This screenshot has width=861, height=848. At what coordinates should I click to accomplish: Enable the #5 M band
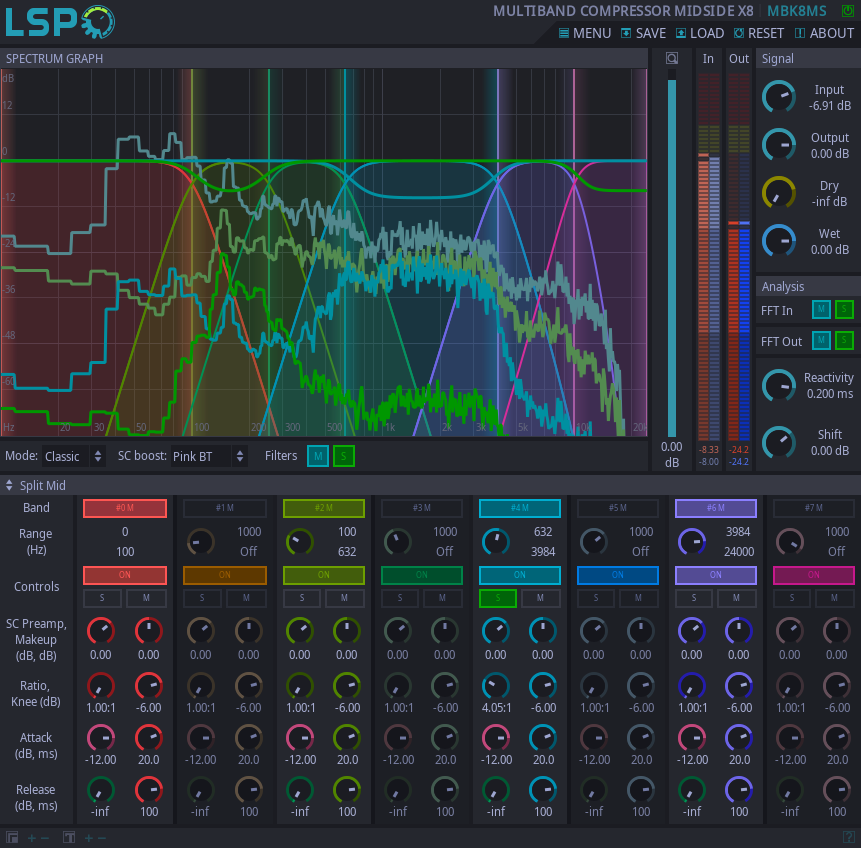point(618,508)
